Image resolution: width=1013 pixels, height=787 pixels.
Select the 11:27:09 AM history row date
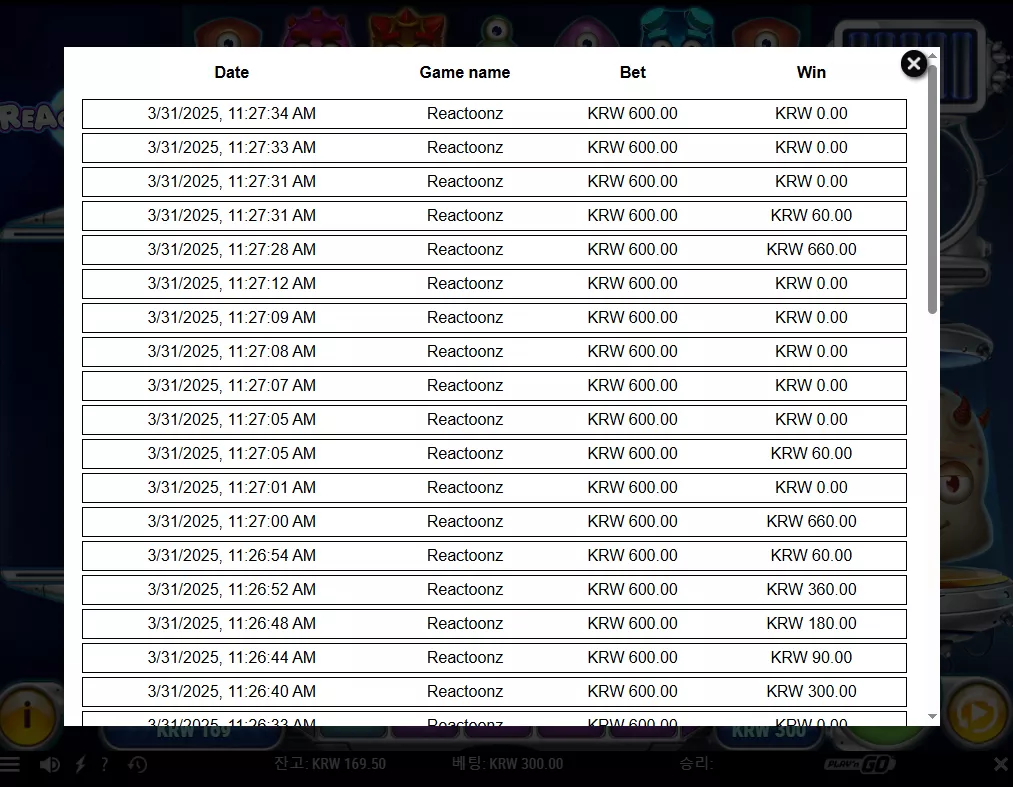coord(231,317)
